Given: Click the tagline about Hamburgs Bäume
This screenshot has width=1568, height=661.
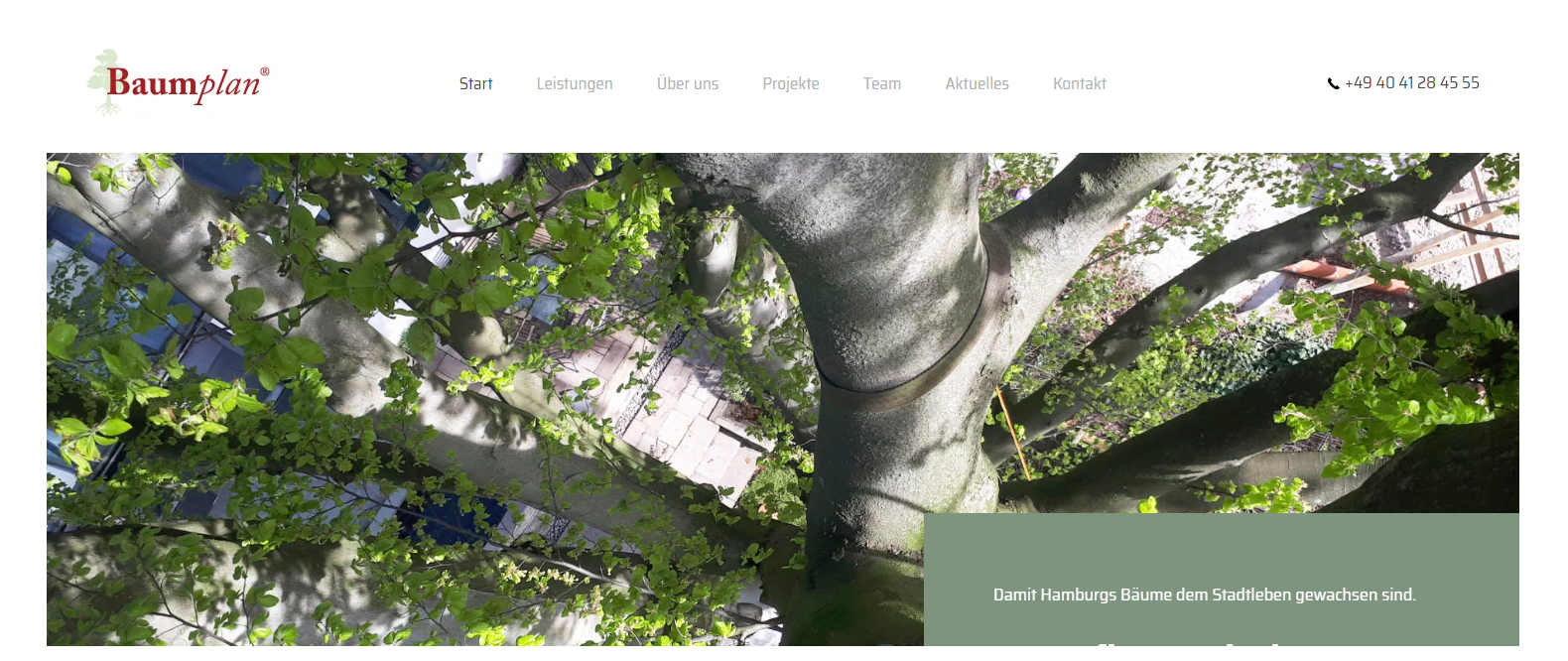Looking at the screenshot, I should click(1204, 595).
